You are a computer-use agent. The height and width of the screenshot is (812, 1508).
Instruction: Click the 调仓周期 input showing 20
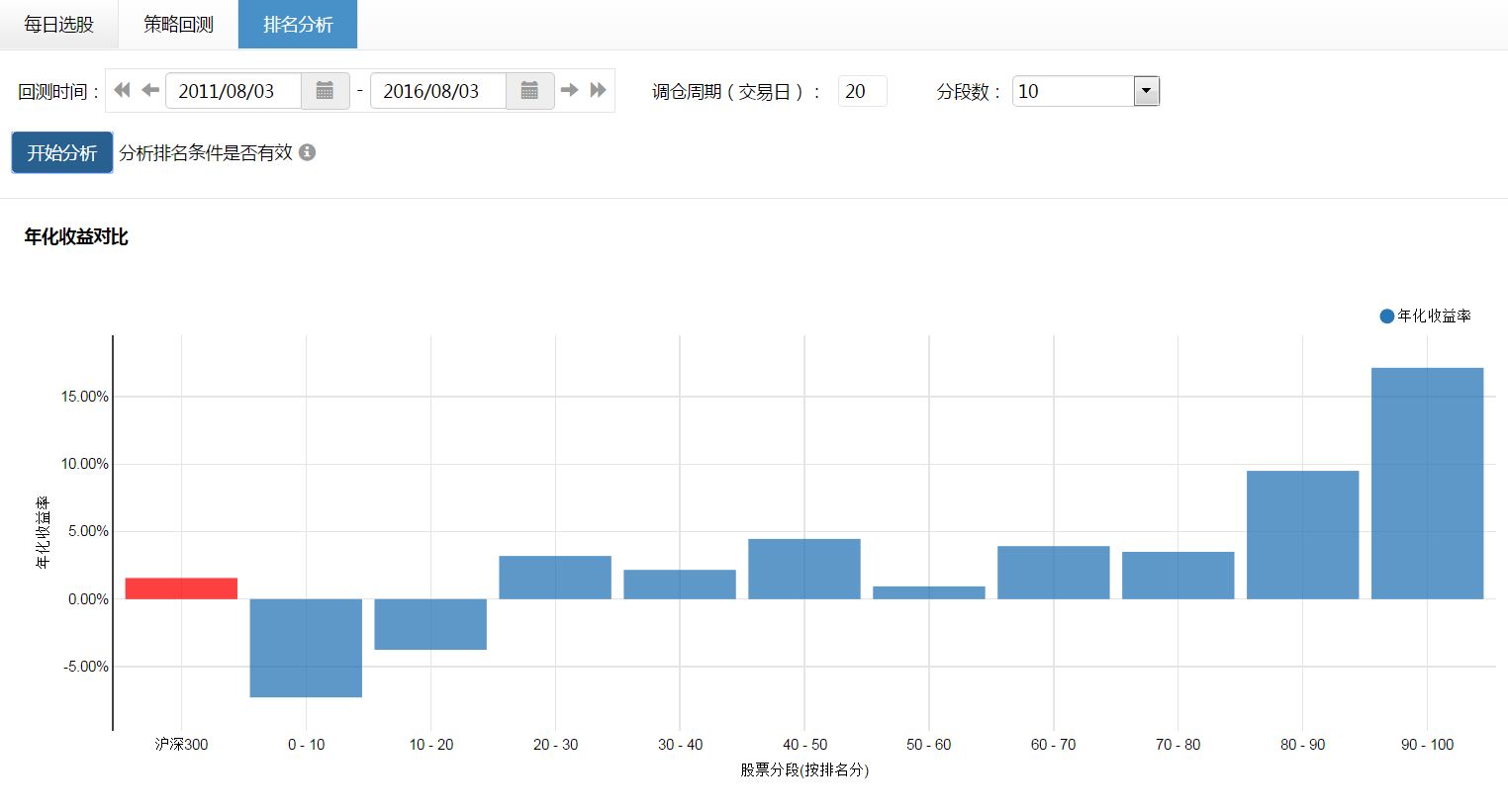pyautogui.click(x=862, y=91)
